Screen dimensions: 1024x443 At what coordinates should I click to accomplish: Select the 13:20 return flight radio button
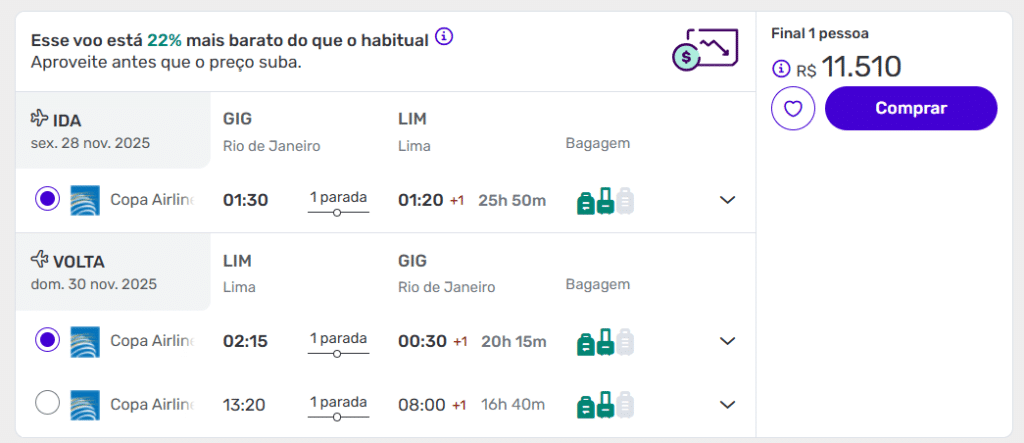coord(47,404)
